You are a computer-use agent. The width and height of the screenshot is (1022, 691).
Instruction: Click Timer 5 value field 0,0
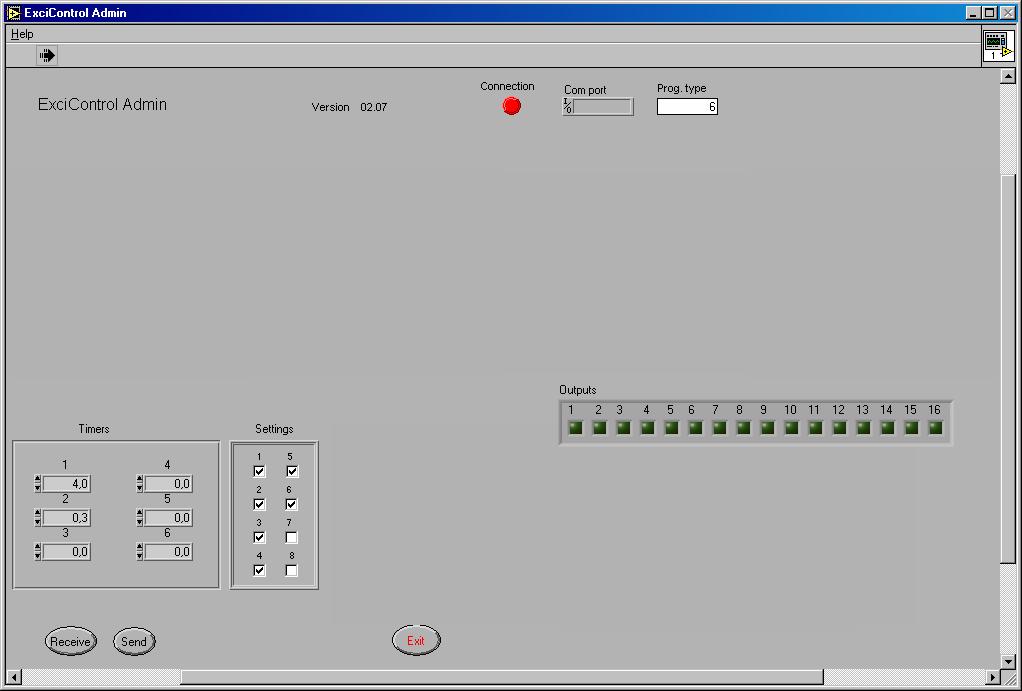(168, 518)
